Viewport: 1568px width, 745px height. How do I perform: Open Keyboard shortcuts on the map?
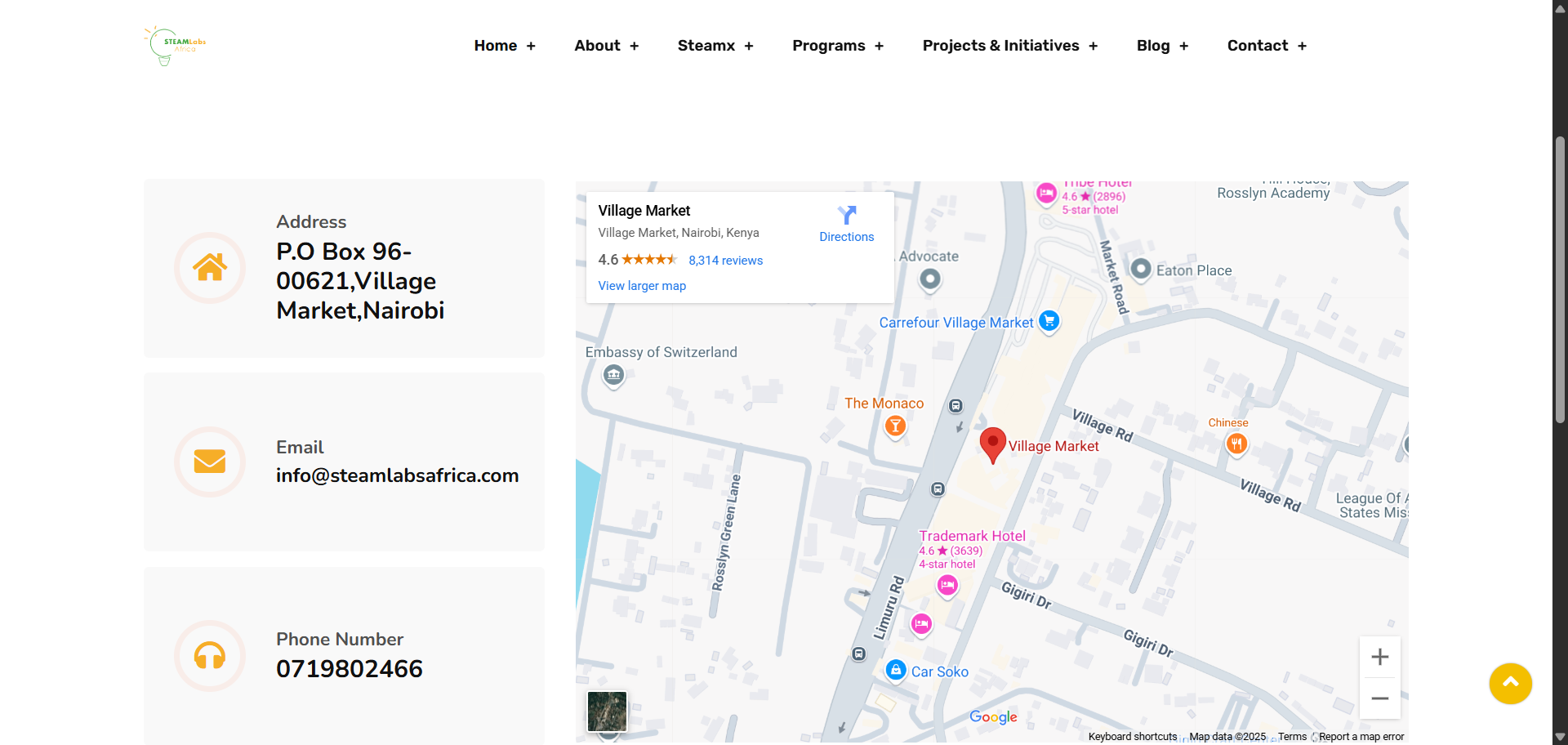pos(1133,737)
